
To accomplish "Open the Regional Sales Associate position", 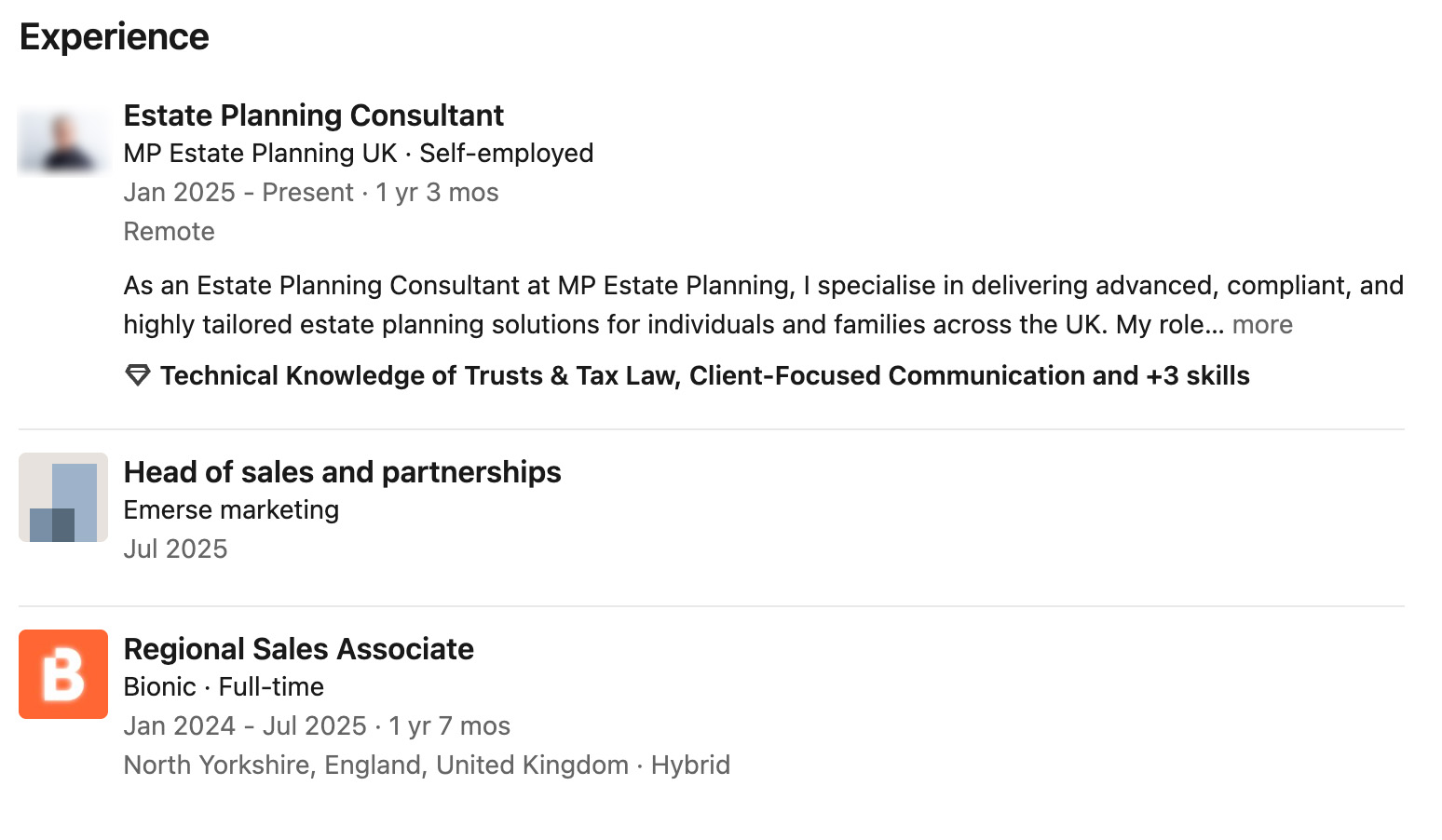I will click(299, 648).
